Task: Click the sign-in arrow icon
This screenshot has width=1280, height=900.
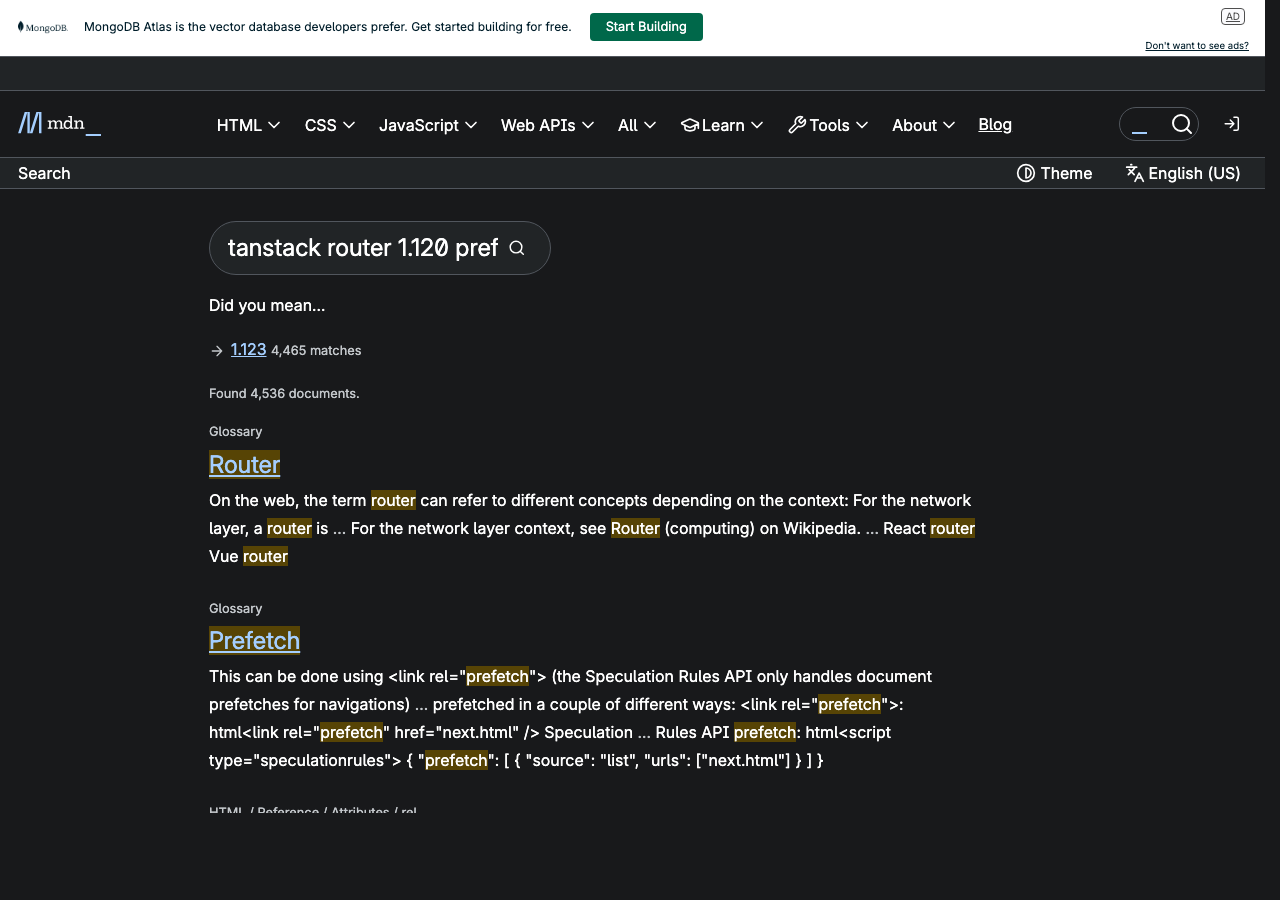Action: point(1231,123)
